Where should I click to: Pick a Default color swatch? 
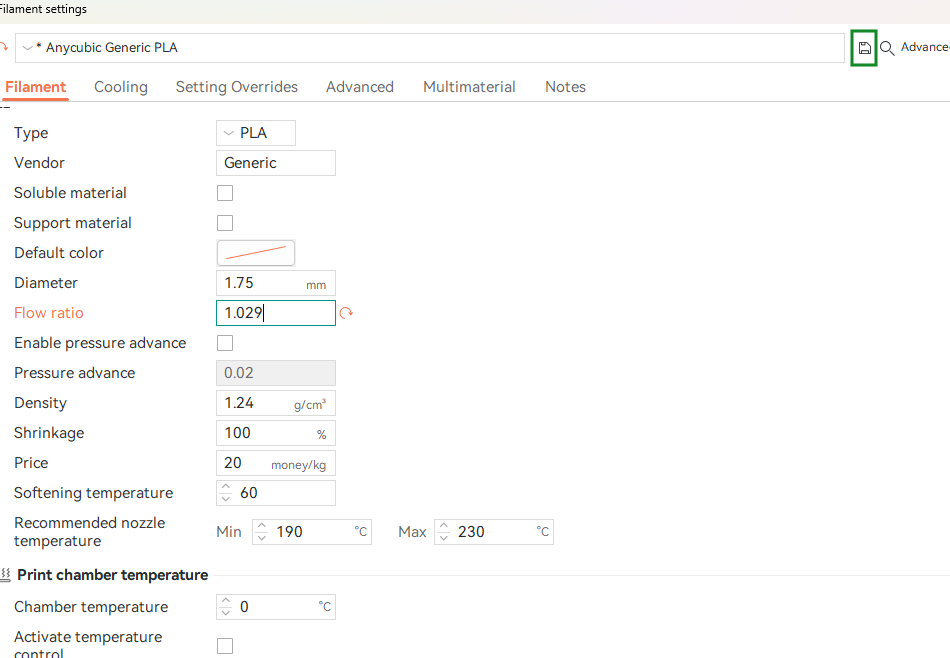point(256,253)
